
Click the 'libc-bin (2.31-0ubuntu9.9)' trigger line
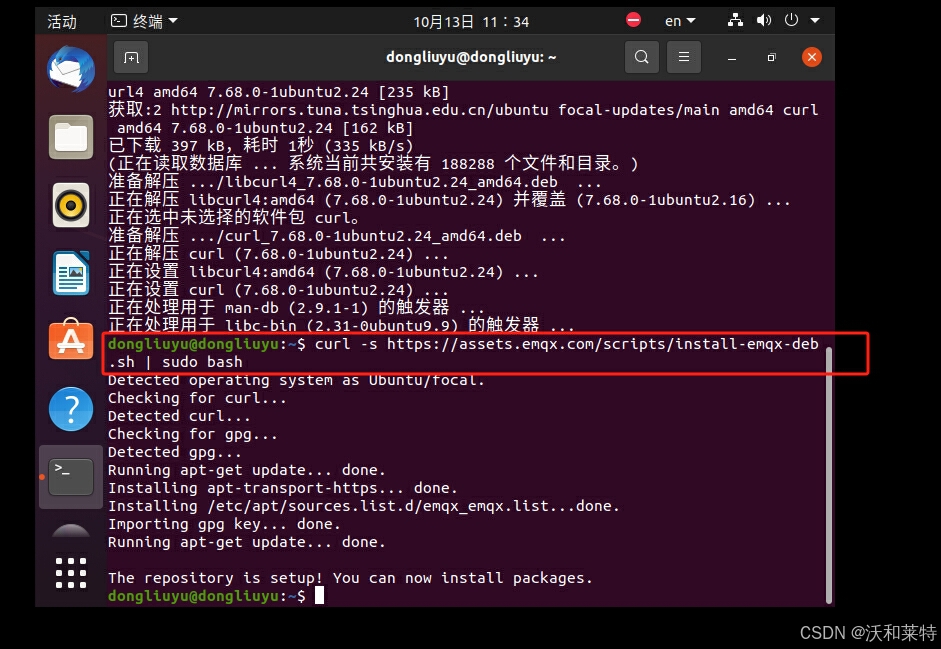point(341,326)
